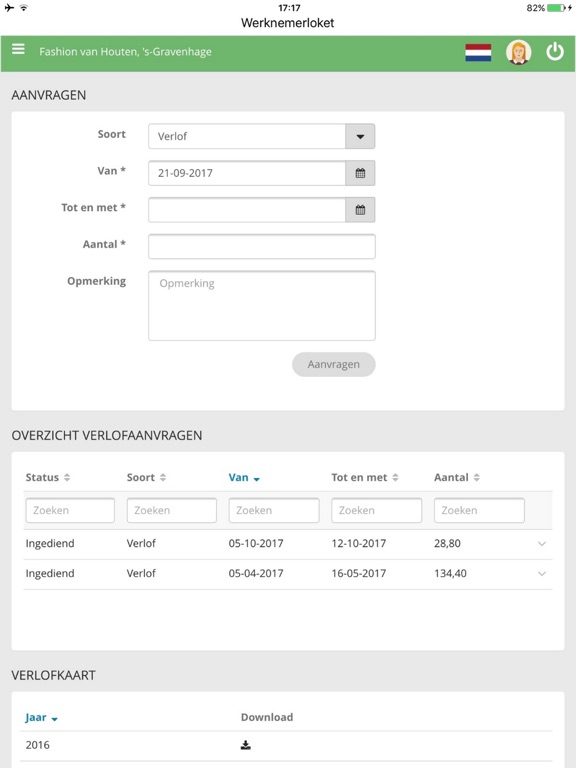Sort table by Van column
Screen dimensions: 576x768
[x=244, y=478]
